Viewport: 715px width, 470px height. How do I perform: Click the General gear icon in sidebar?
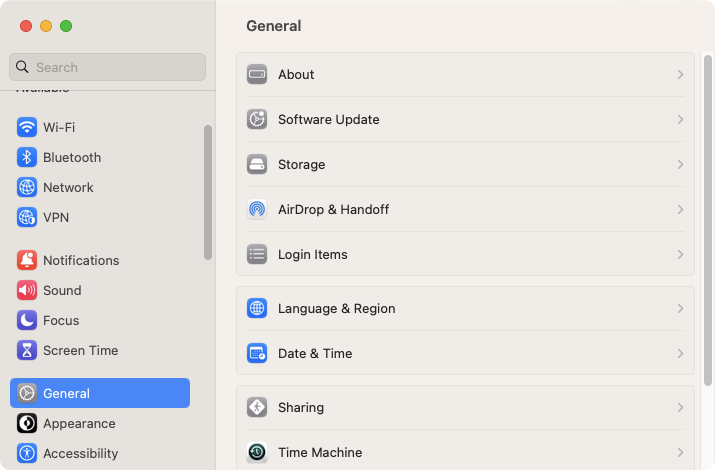[27, 393]
